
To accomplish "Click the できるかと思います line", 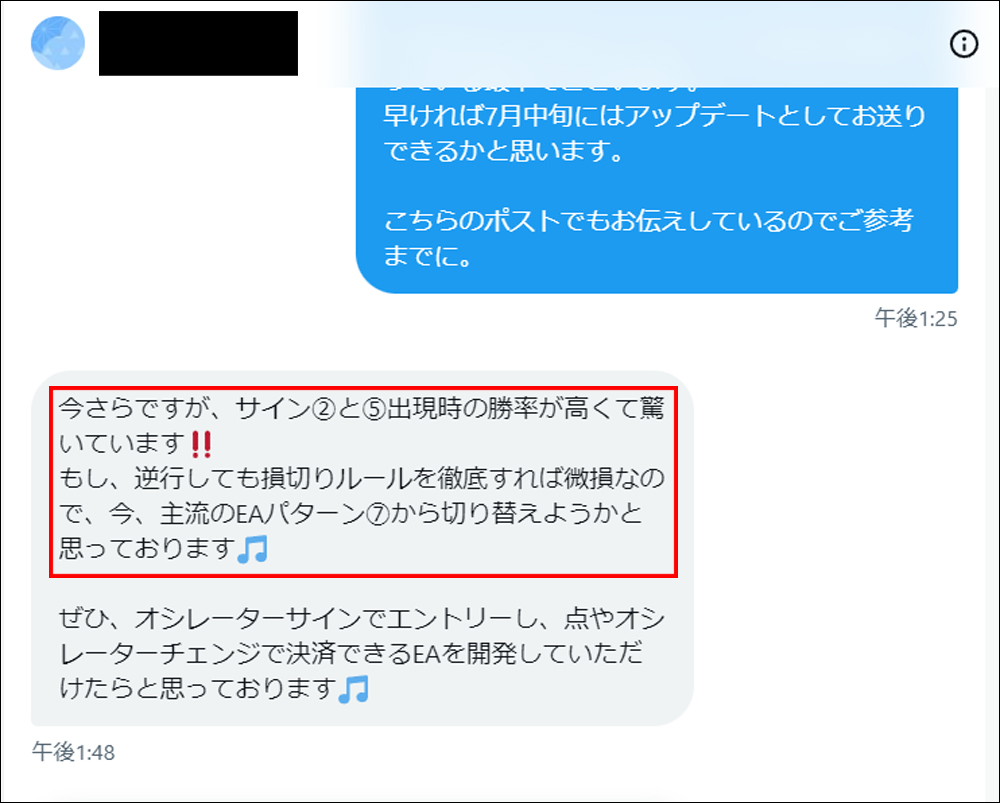I will pyautogui.click(x=503, y=151).
